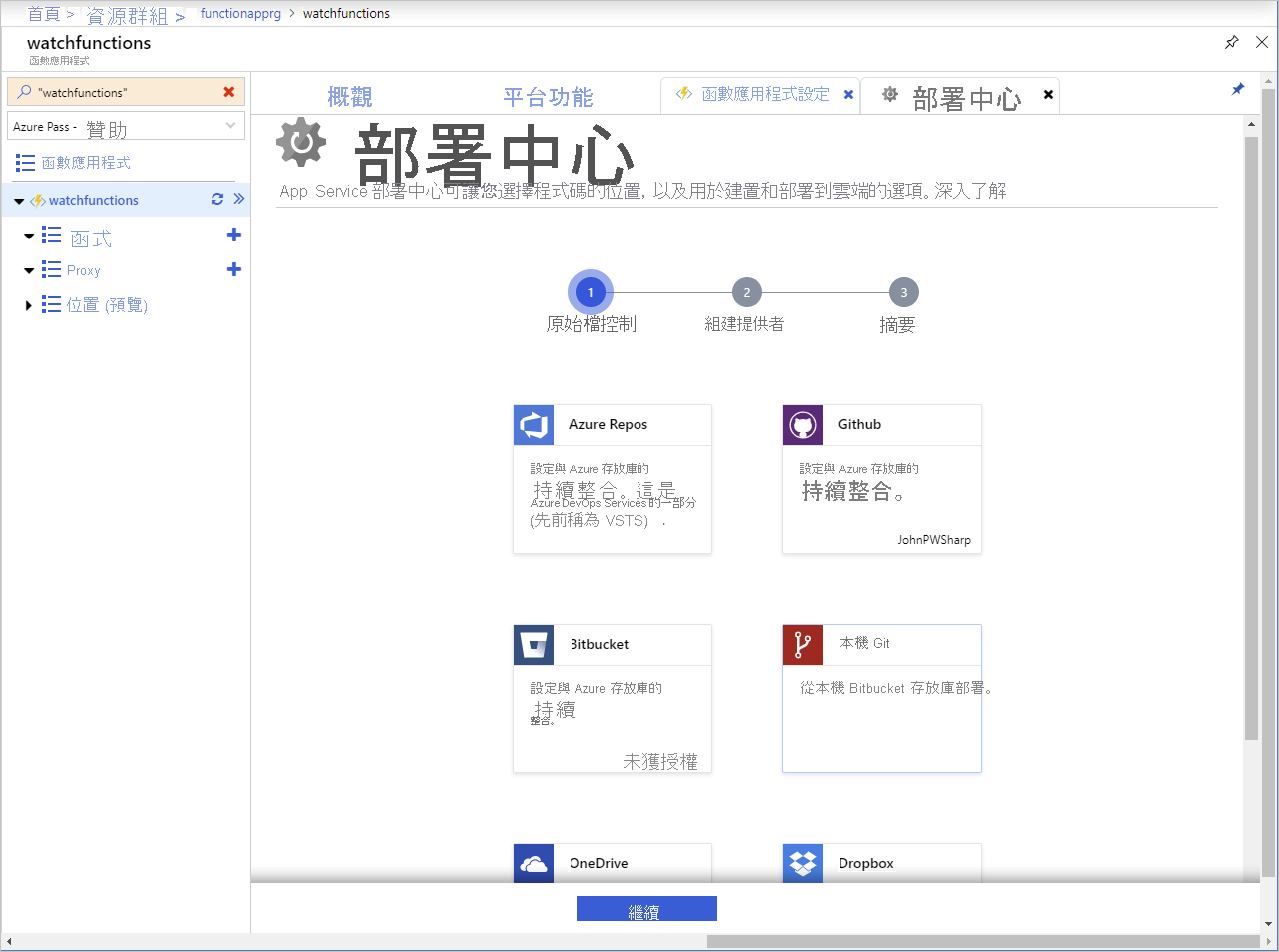Click the scroll-left arrow at bottom
This screenshot has width=1279, height=952.
(x=9, y=941)
